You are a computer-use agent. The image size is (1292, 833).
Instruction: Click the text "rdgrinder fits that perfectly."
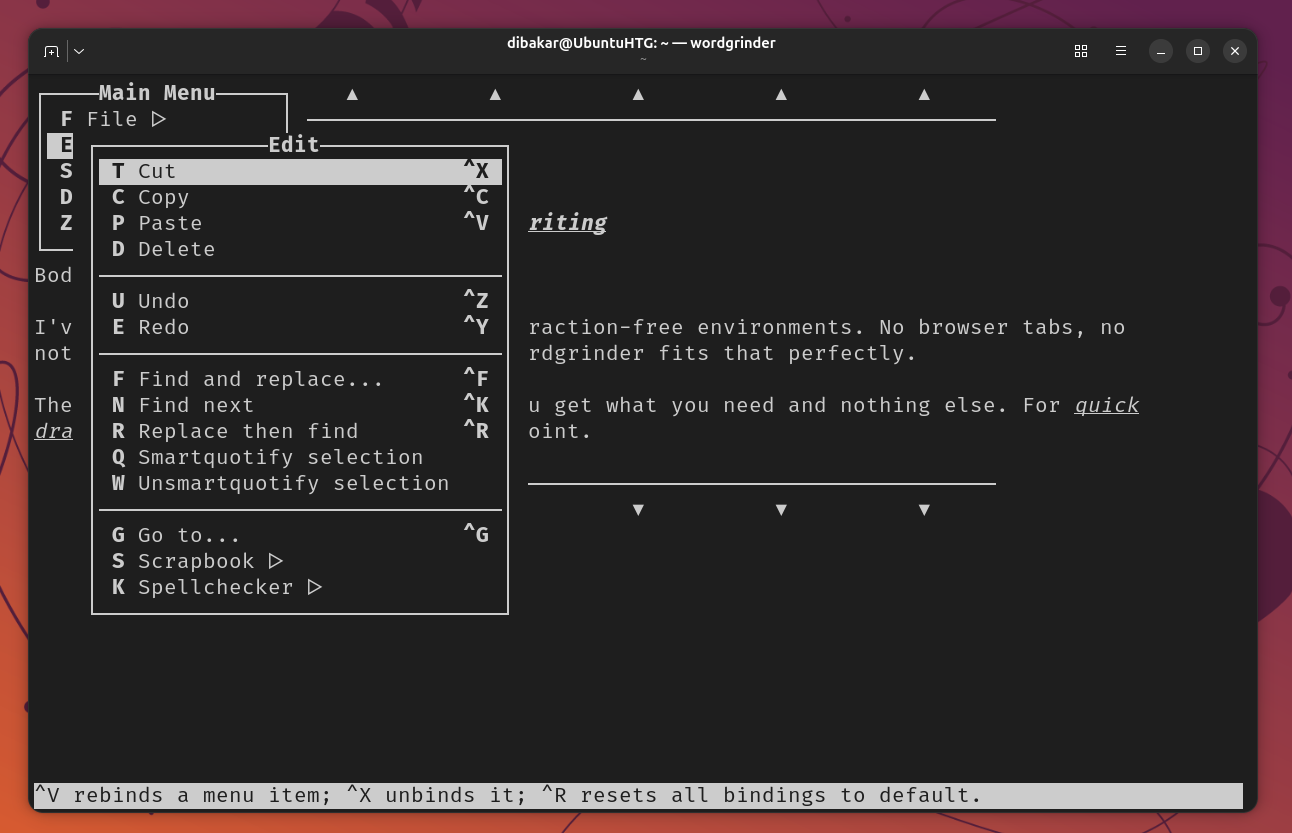tap(722, 353)
